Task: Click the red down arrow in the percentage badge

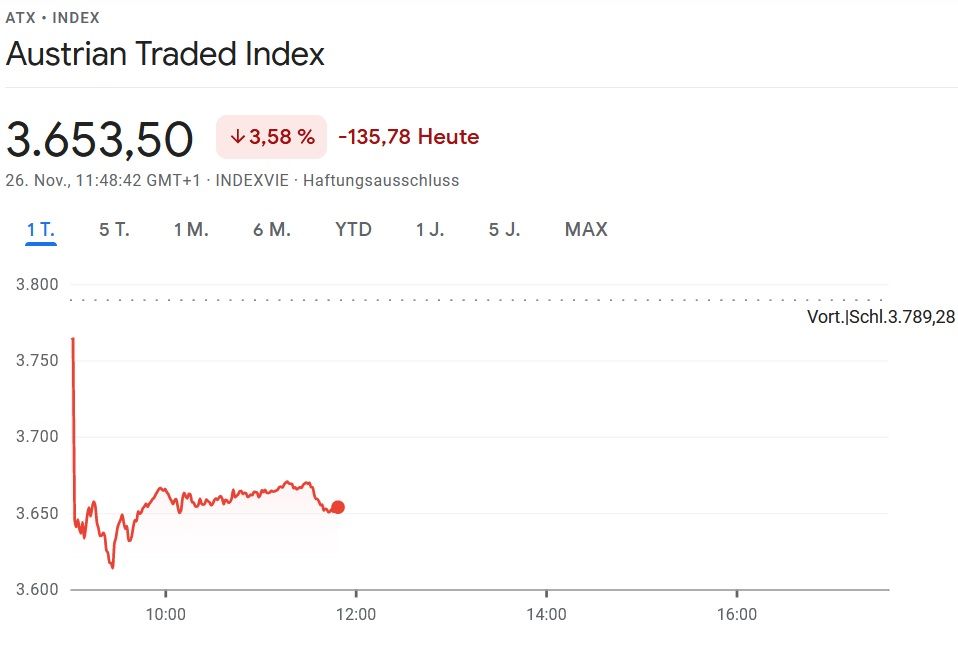Action: click(237, 137)
